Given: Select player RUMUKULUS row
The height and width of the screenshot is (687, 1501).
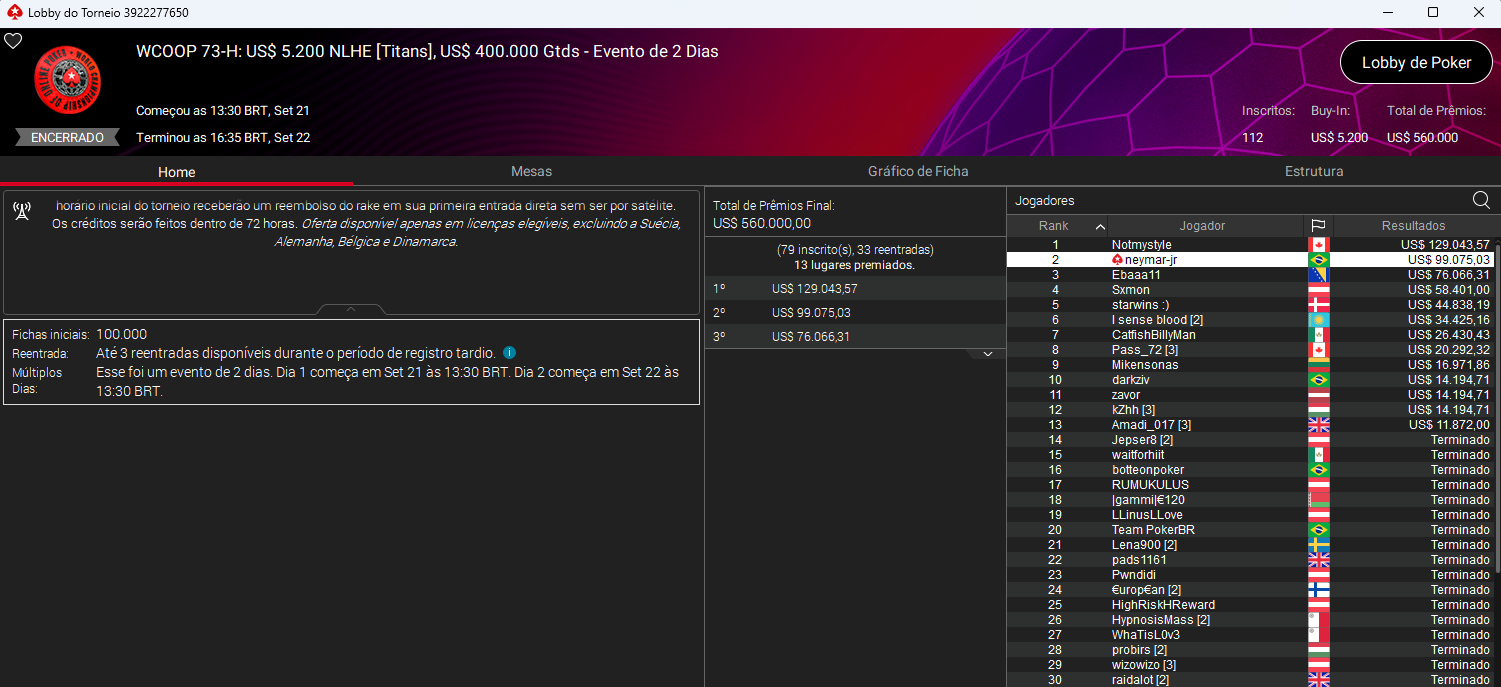Looking at the screenshot, I should [1250, 485].
